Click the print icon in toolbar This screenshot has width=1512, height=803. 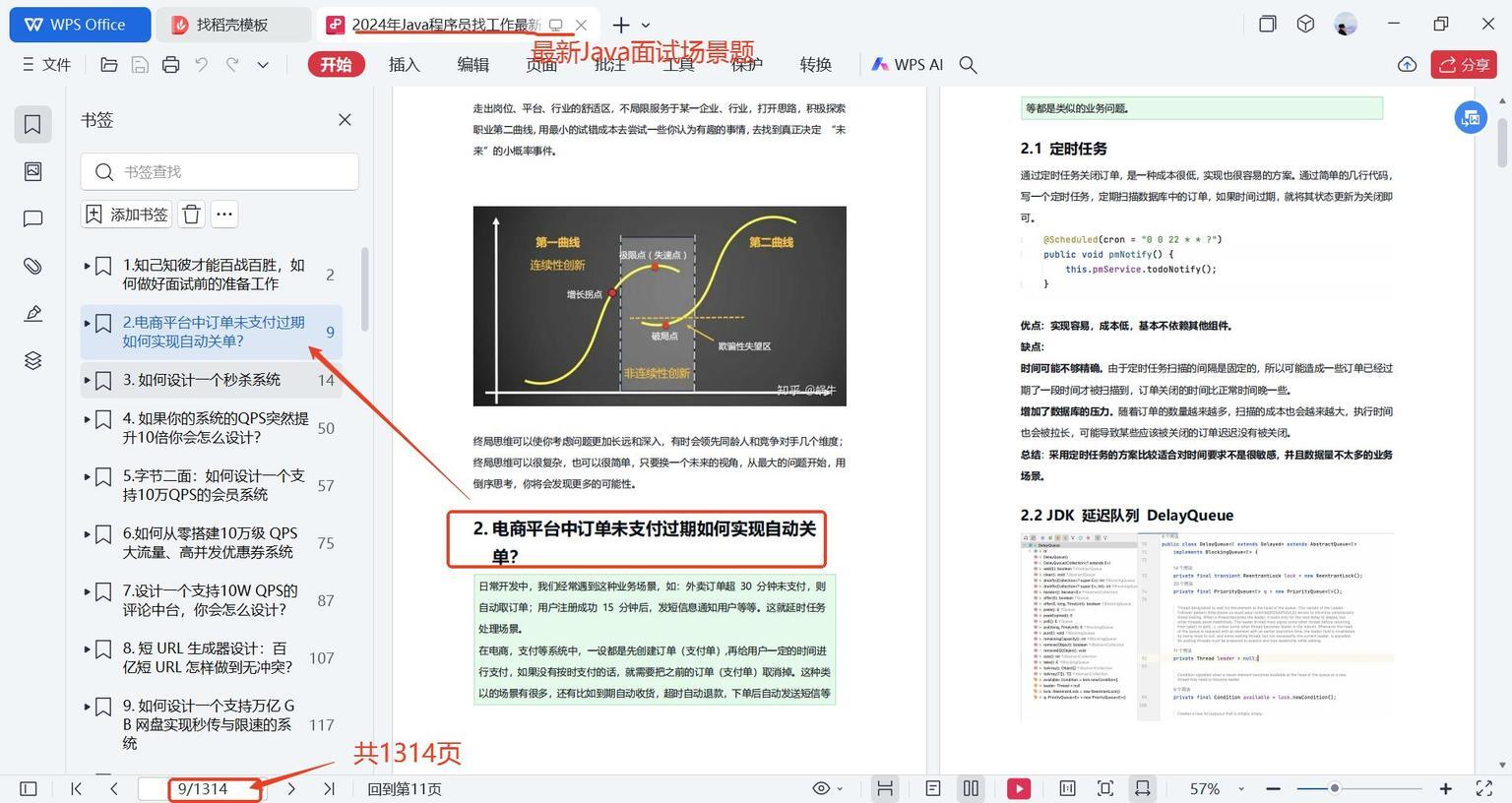click(170, 65)
